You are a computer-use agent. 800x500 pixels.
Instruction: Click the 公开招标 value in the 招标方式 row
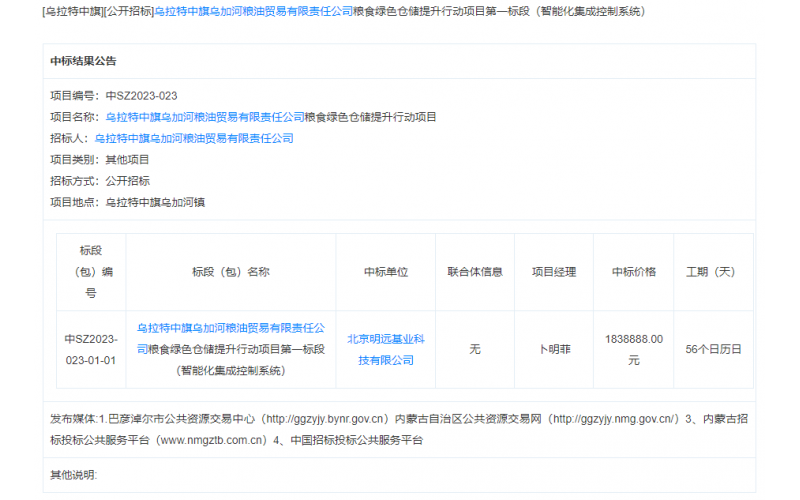pyautogui.click(x=127, y=181)
